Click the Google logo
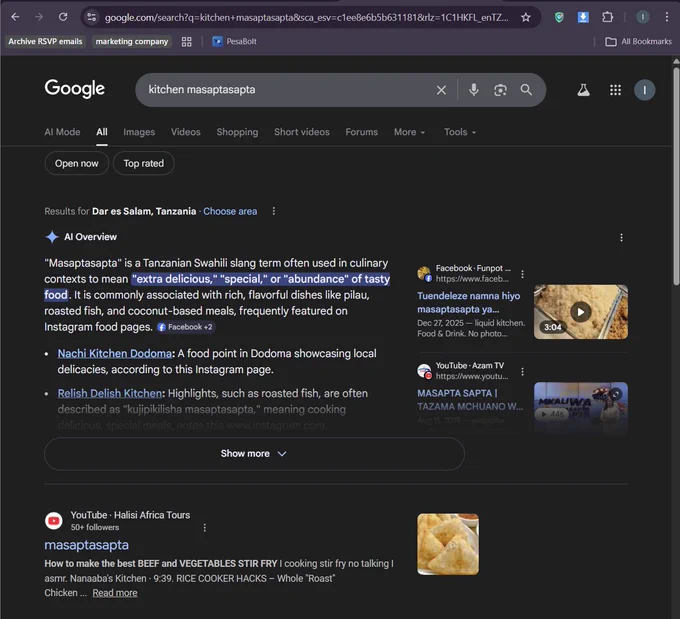680x619 pixels. 75,88
